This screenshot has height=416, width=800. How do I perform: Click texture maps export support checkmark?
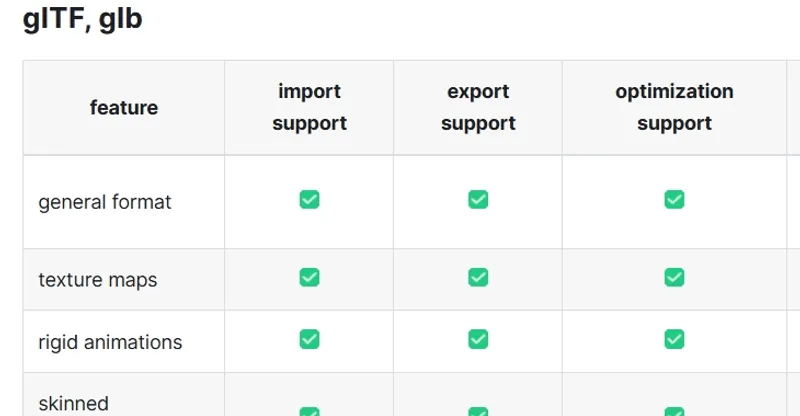point(478,278)
